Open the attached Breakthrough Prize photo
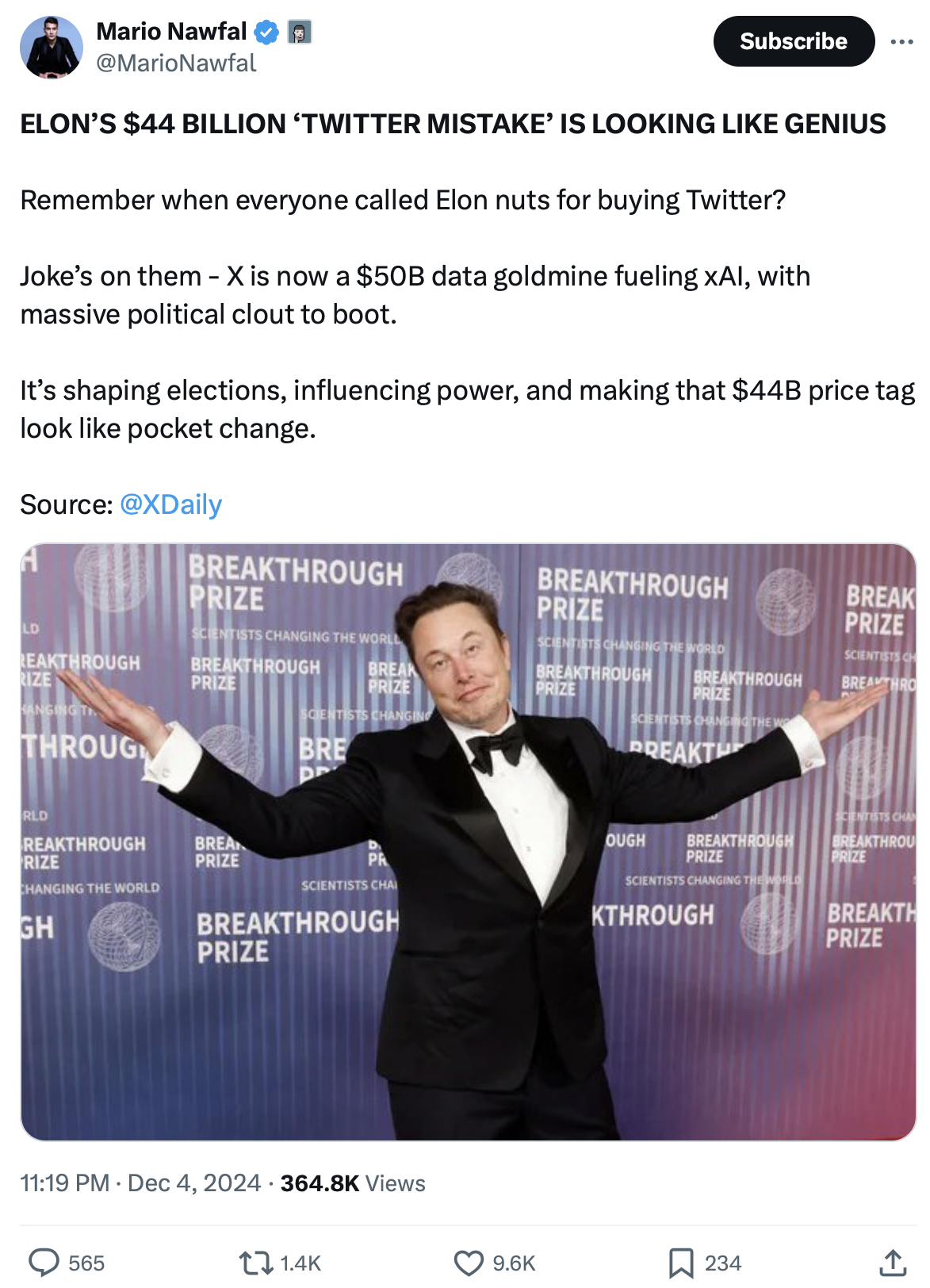This screenshot has height=1288, width=930. [468, 841]
